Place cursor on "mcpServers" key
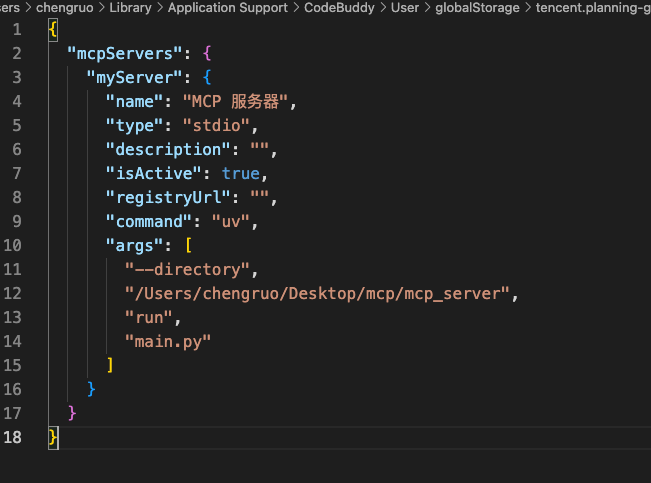Viewport: 651px width, 483px height. [x=125, y=54]
